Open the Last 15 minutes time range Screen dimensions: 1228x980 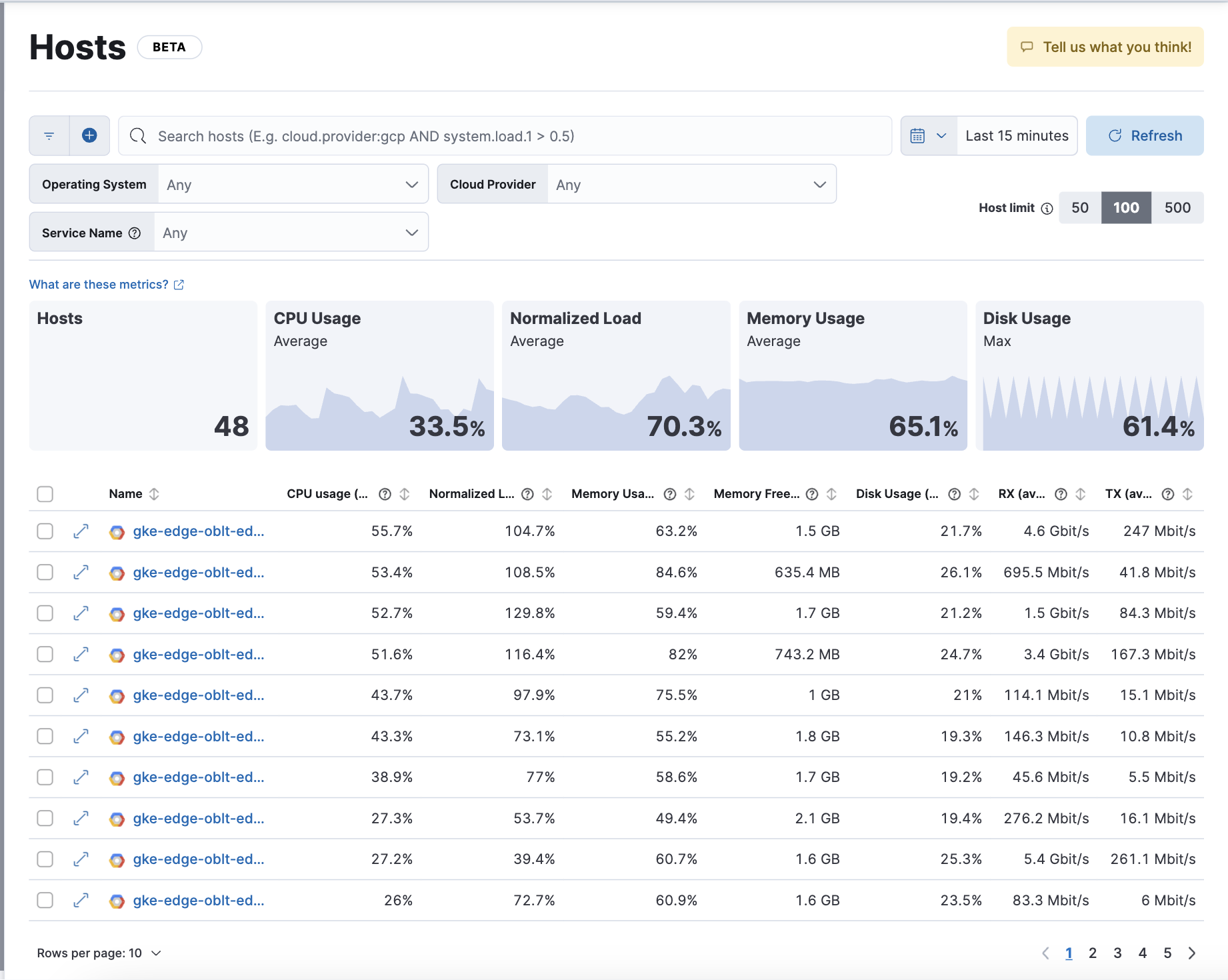[x=1017, y=136]
